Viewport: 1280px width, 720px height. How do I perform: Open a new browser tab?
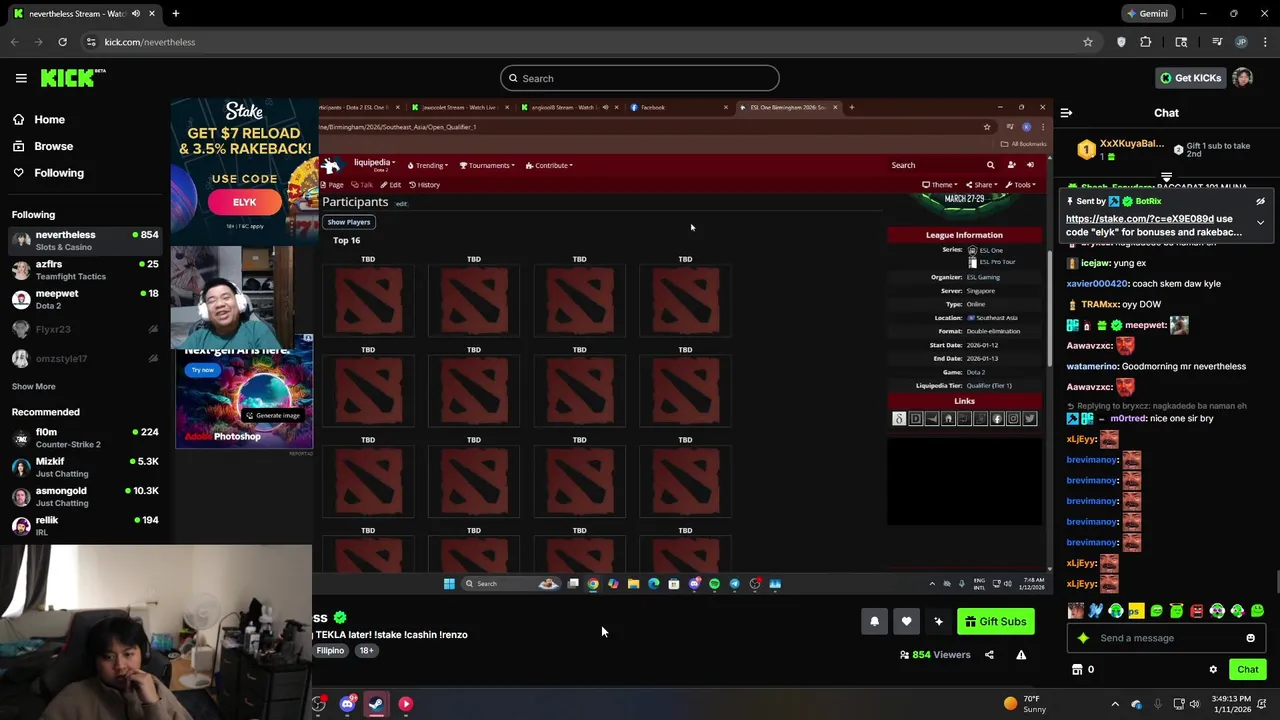pos(175,14)
